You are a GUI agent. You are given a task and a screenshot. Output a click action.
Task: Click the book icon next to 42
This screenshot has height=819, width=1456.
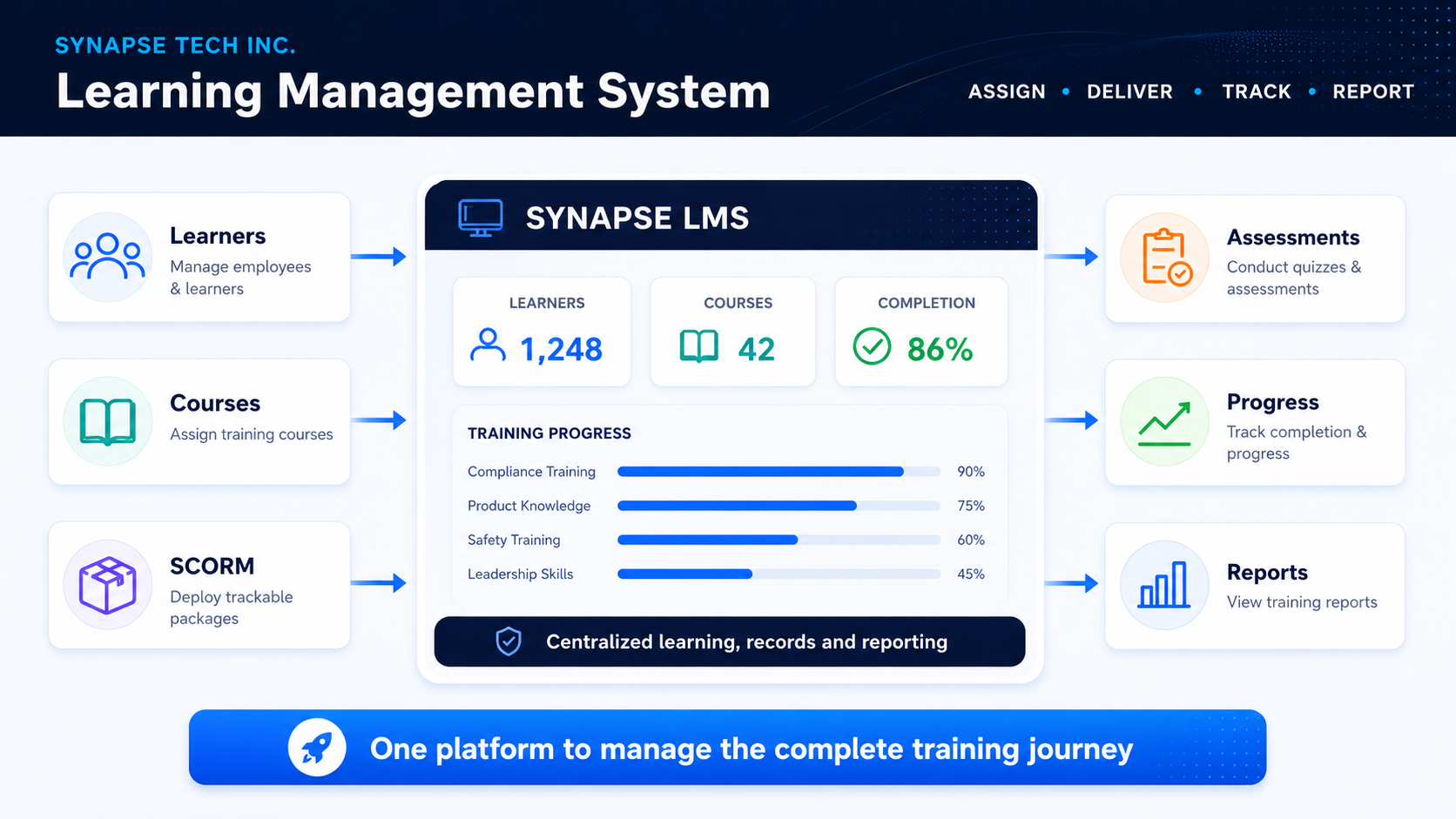click(x=699, y=346)
